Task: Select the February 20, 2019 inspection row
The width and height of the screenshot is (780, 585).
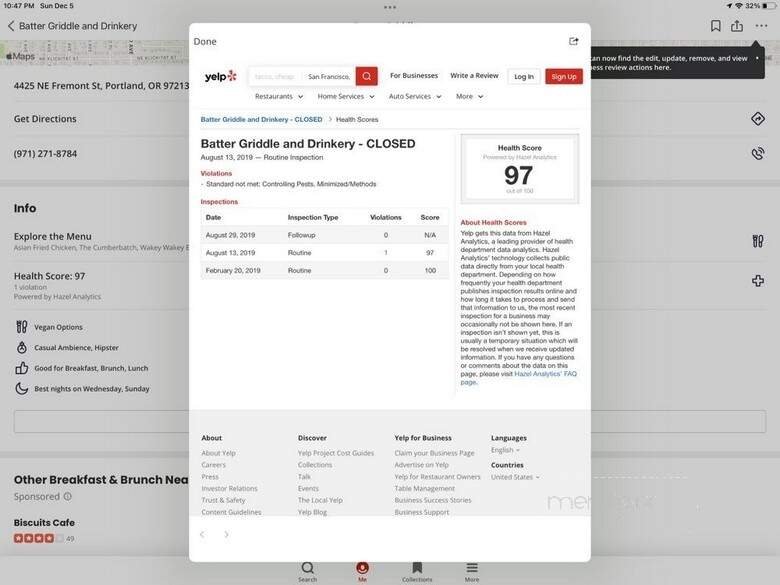Action: click(x=324, y=270)
